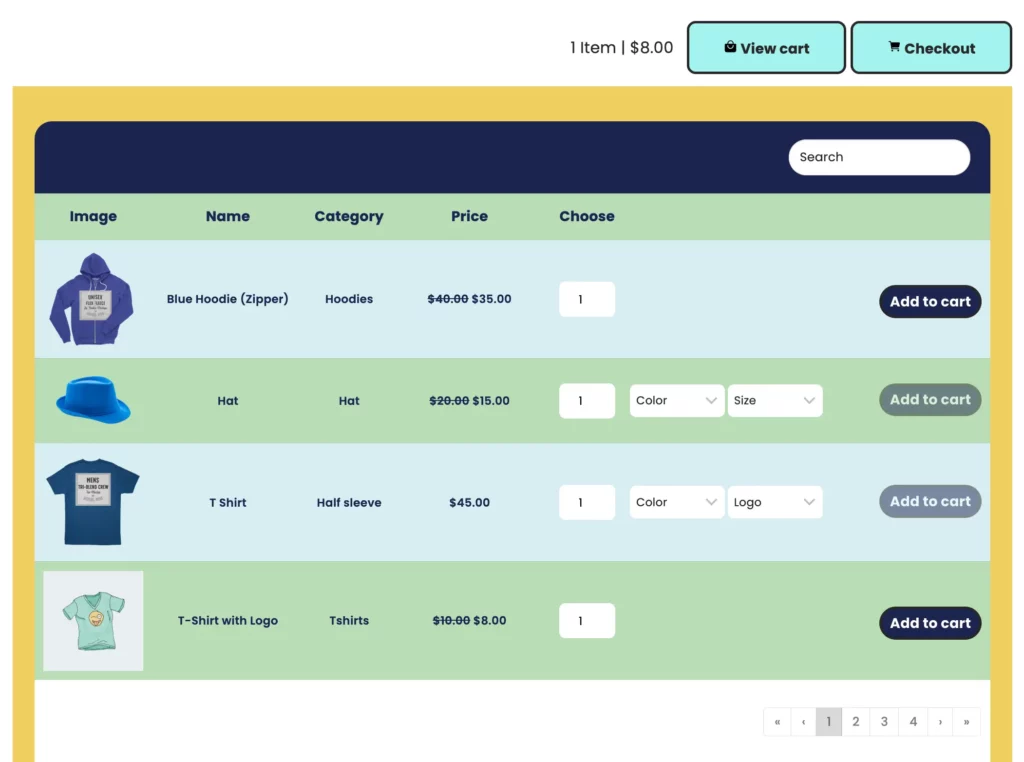Add Blue Hoodie (Zipper) to cart
Viewport: 1024px width, 762px height.
click(929, 301)
